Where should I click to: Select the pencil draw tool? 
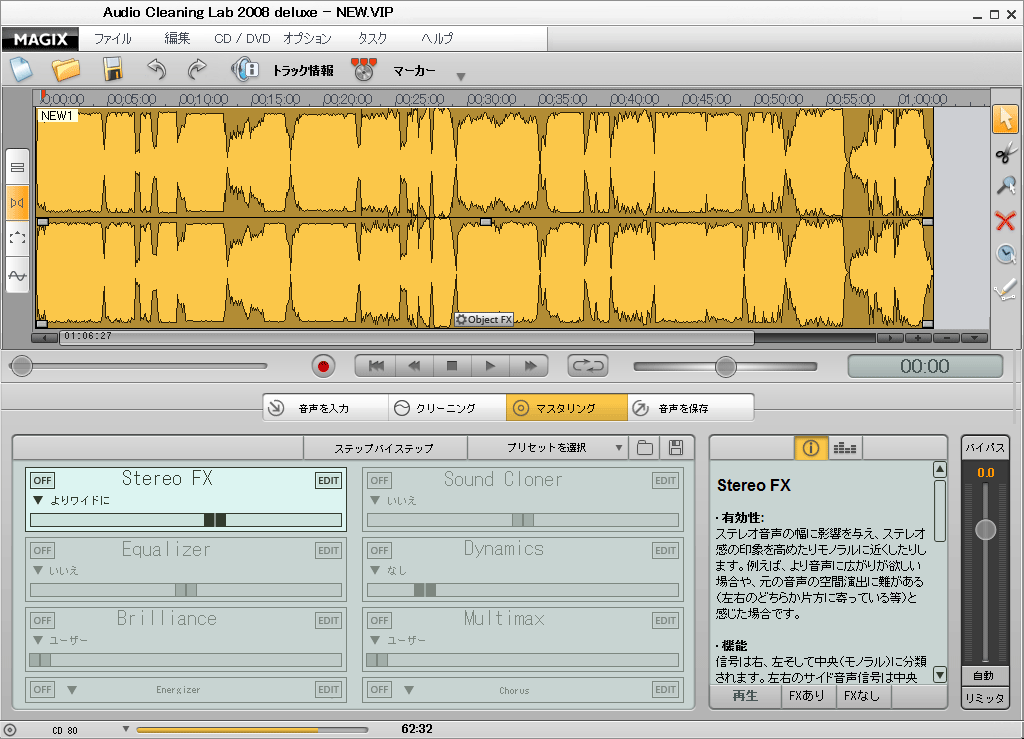[1006, 288]
